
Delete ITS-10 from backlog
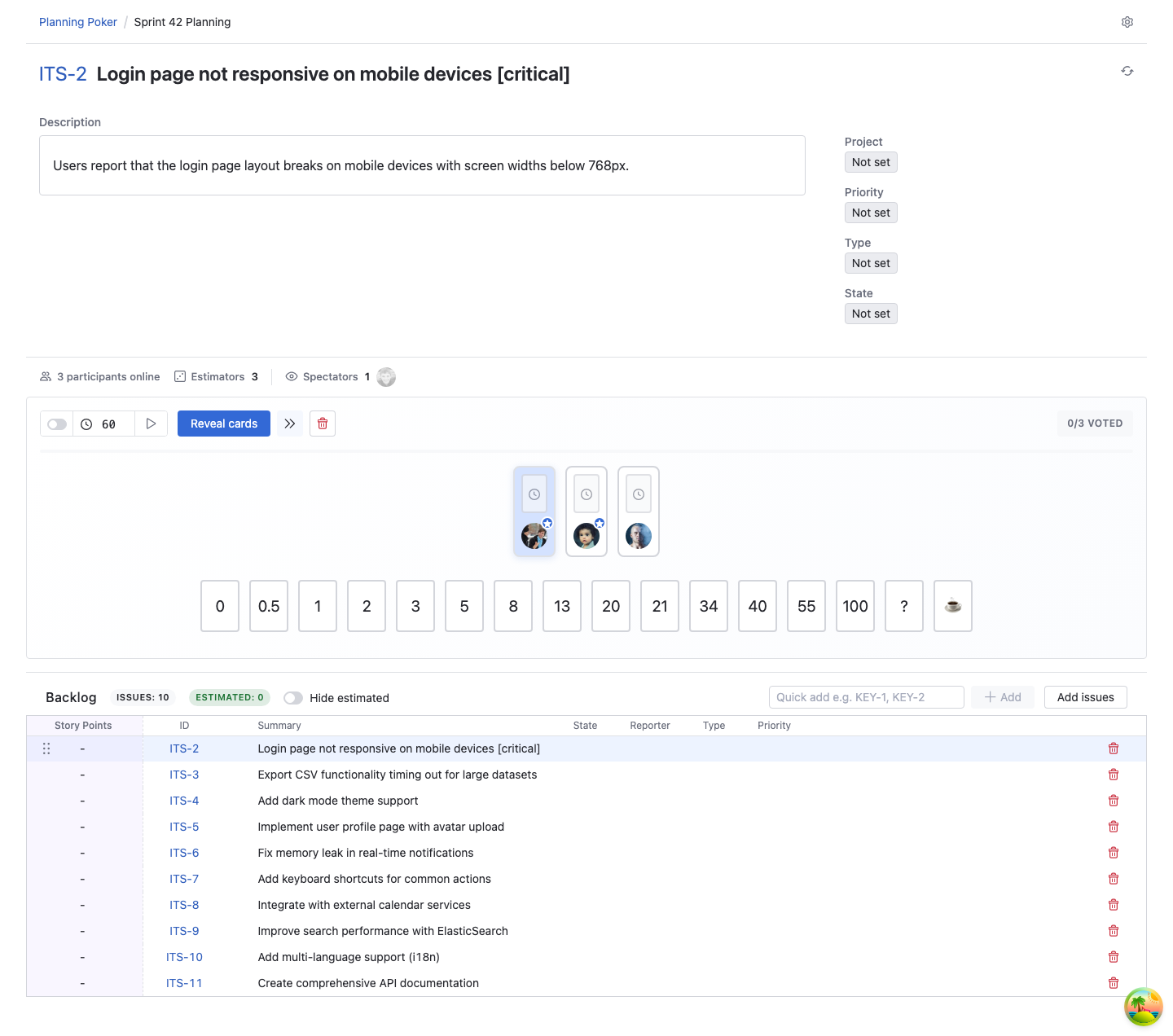click(x=1114, y=957)
